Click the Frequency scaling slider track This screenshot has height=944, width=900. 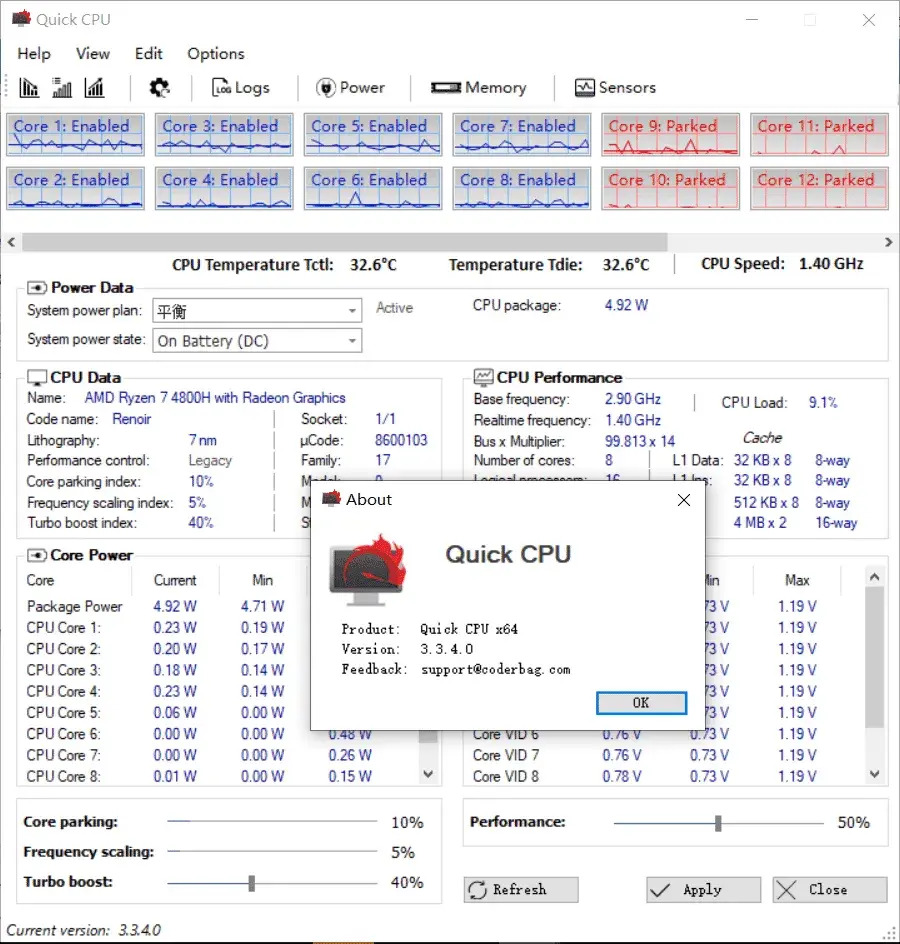click(x=272, y=851)
